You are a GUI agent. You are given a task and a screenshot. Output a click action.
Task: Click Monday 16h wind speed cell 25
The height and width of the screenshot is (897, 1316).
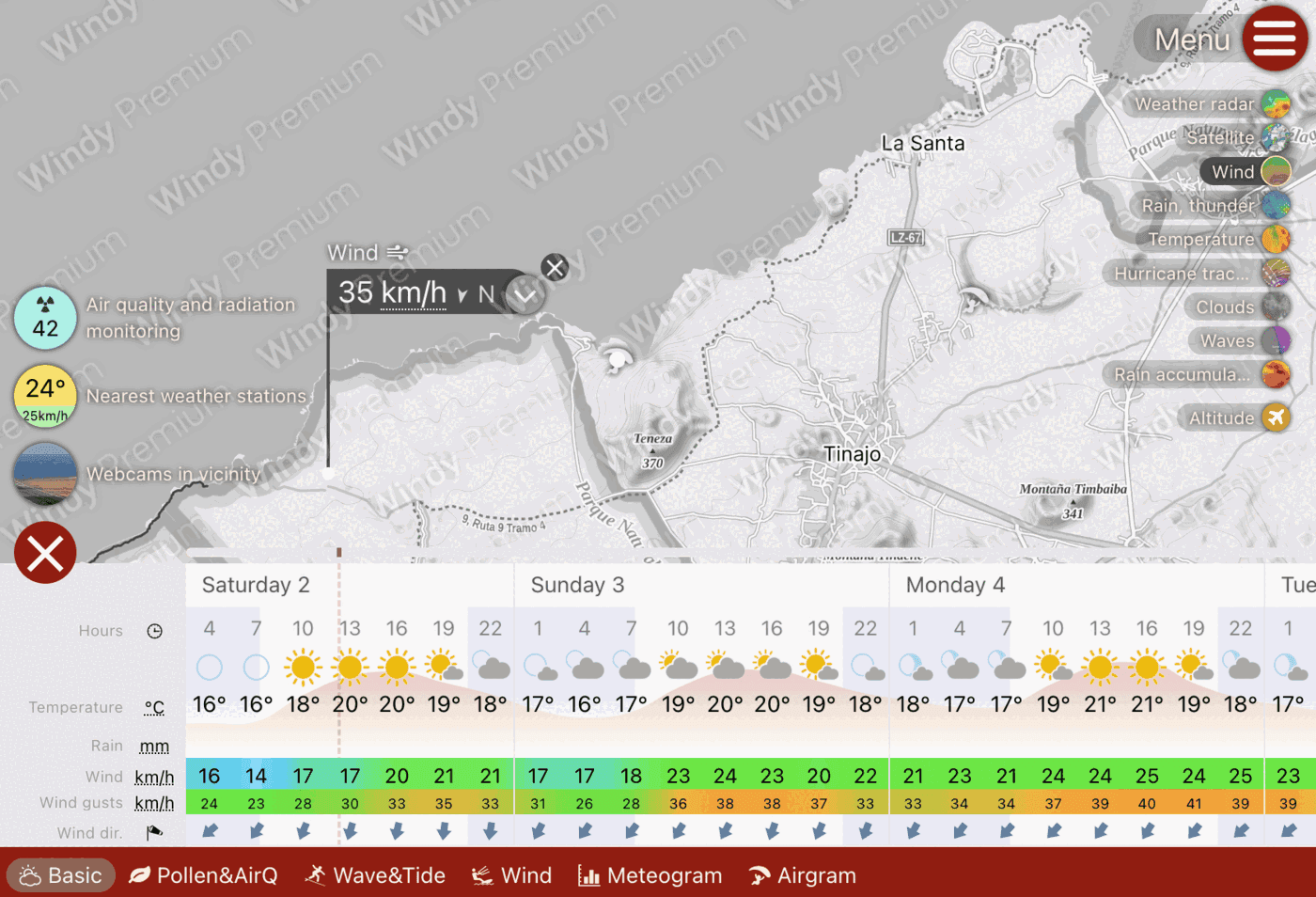(x=1147, y=776)
